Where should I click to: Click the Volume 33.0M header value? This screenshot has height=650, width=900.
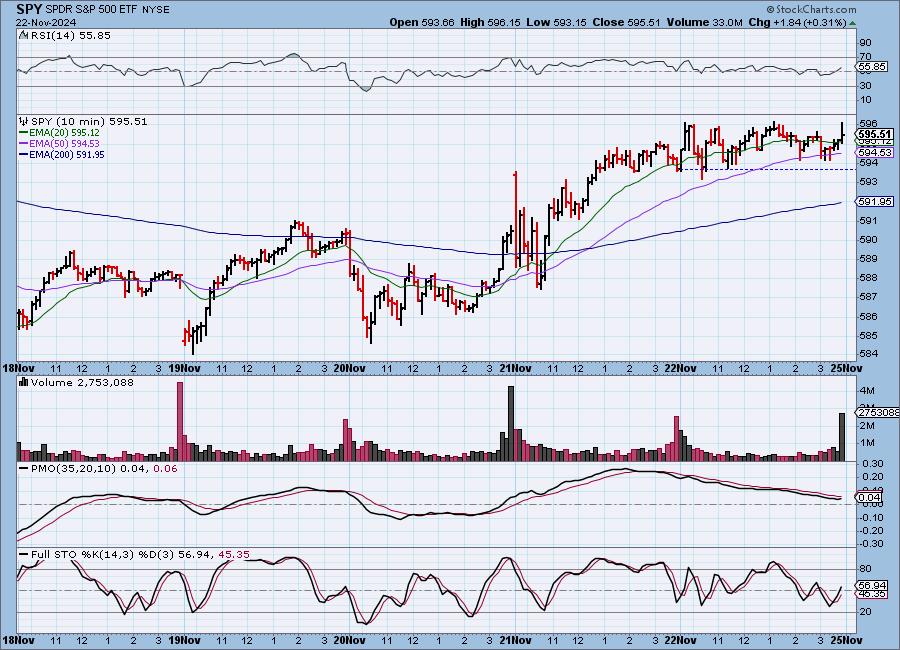[704, 22]
